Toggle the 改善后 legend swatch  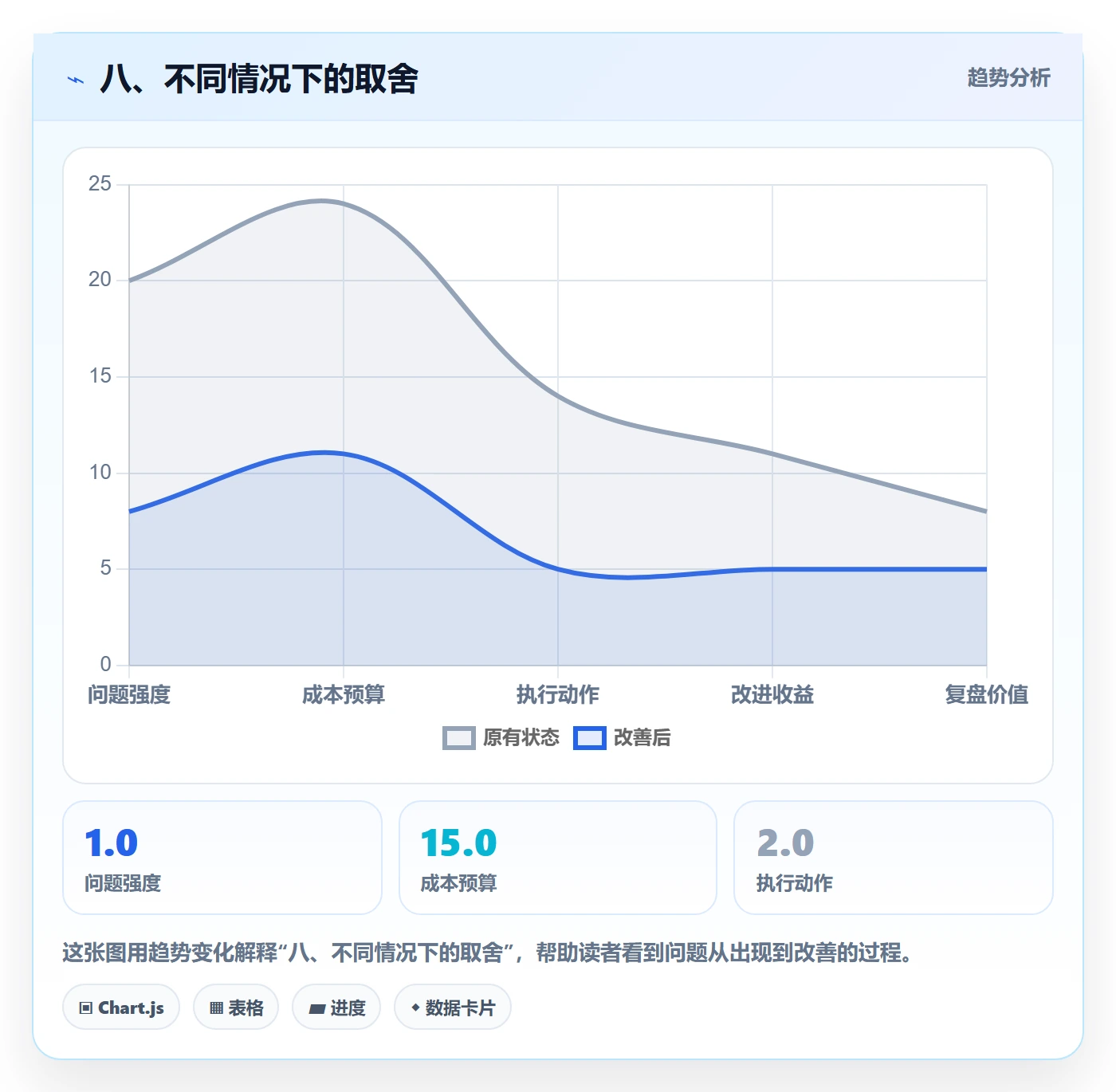[x=590, y=738]
